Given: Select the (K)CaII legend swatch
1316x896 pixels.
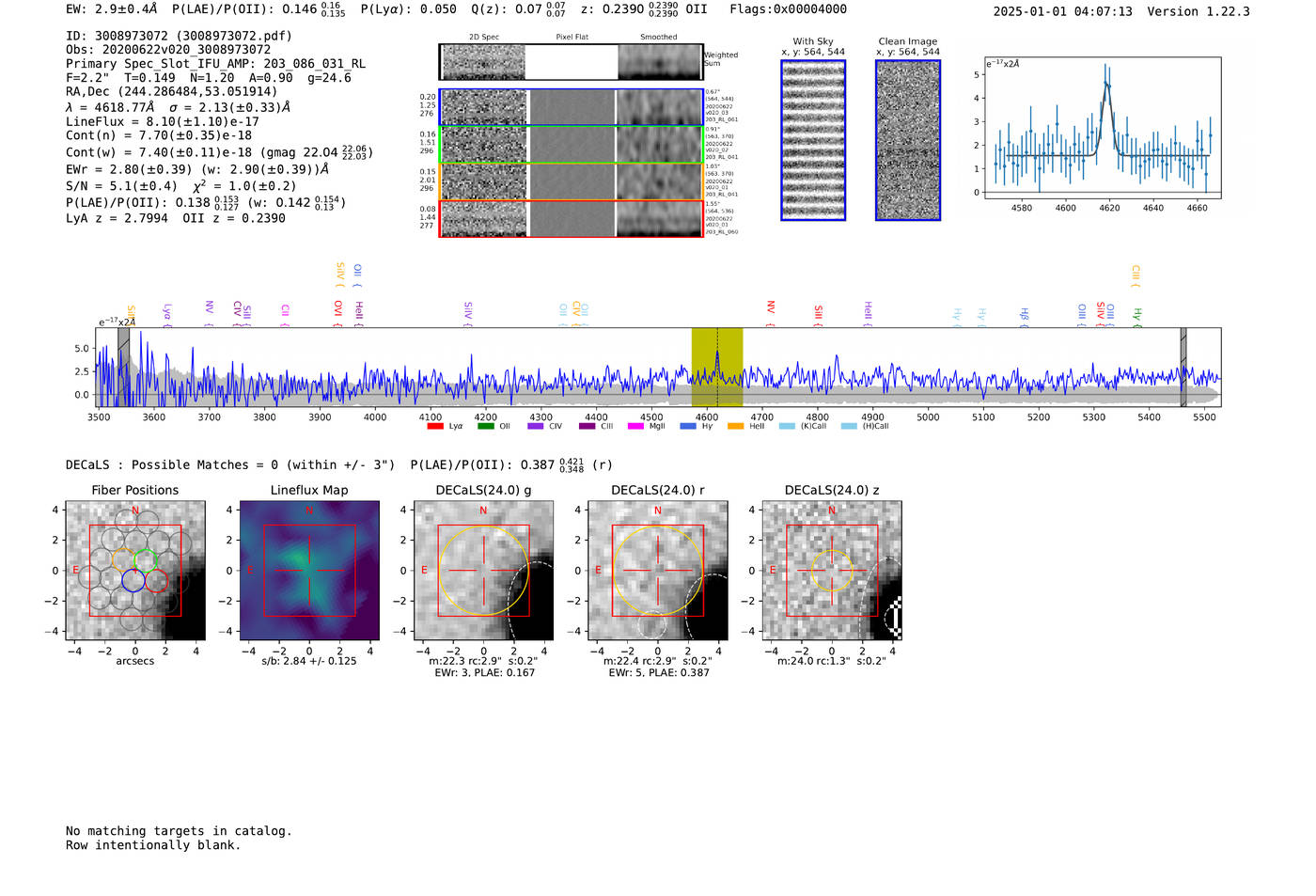Looking at the screenshot, I should [787, 427].
